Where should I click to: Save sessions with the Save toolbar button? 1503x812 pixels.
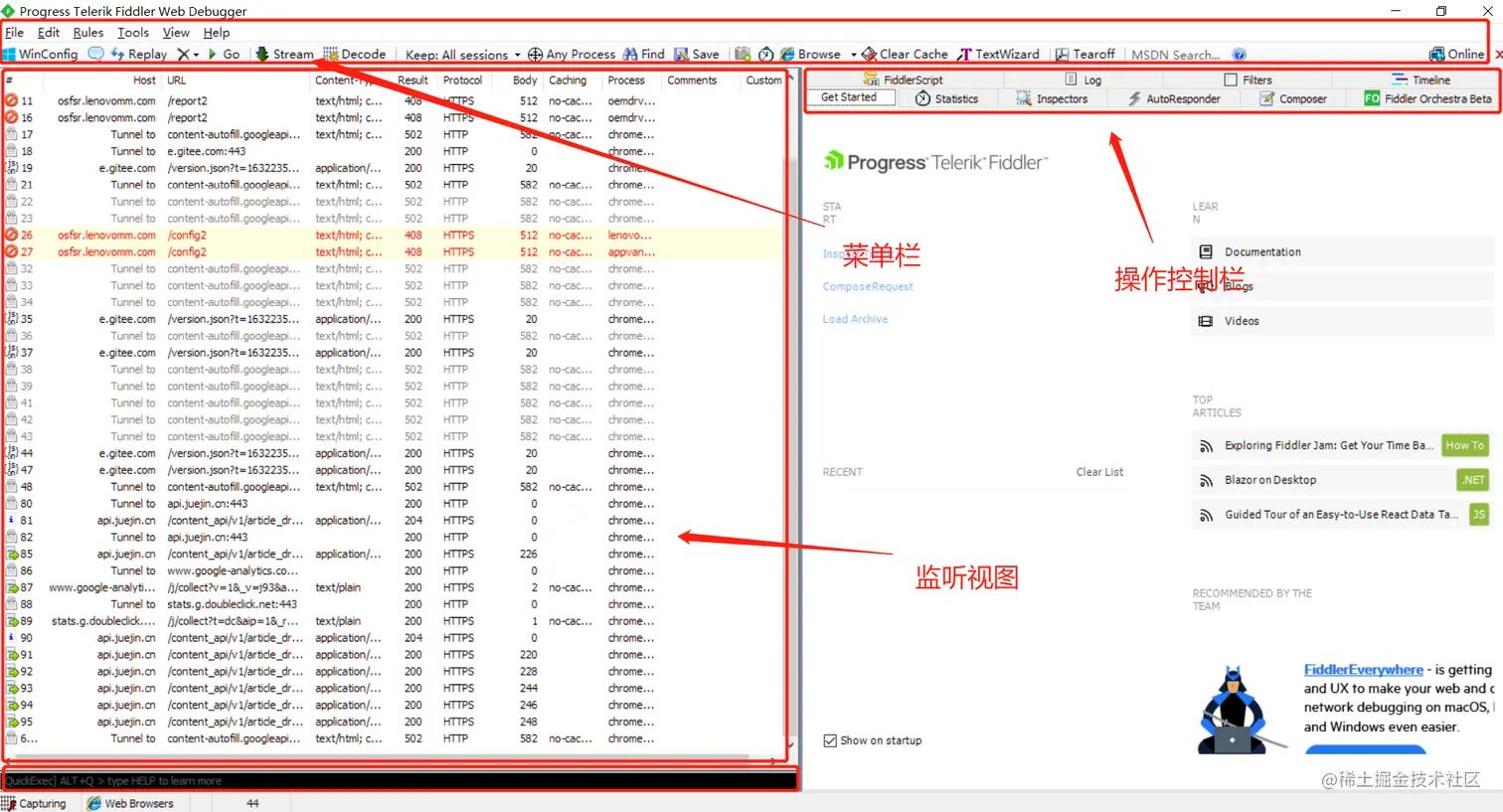697,55
